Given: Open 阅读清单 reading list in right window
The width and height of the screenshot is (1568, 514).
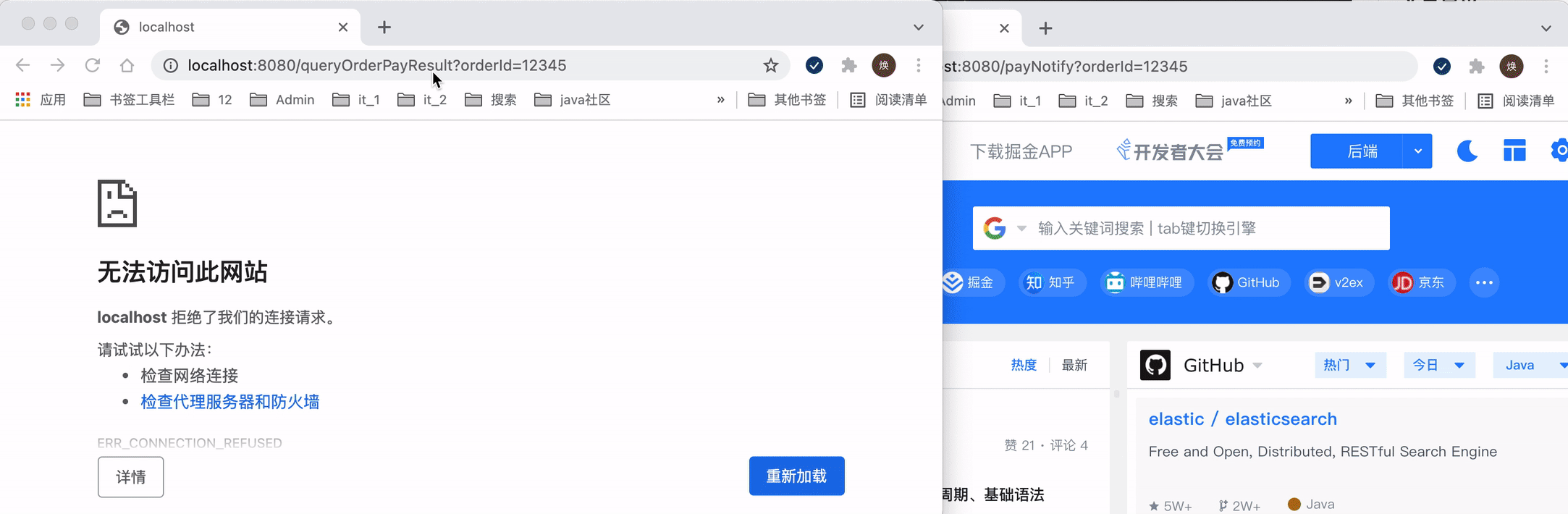Looking at the screenshot, I should tap(1516, 101).
